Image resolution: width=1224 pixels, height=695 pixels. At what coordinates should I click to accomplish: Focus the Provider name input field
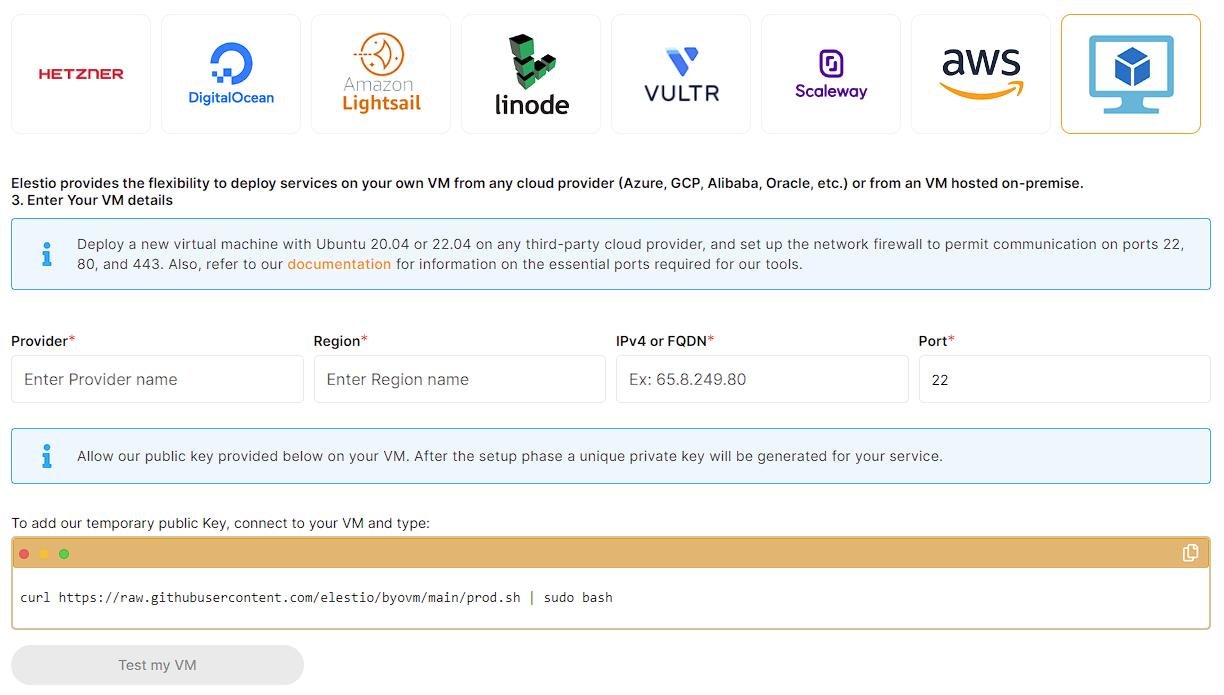click(x=157, y=380)
